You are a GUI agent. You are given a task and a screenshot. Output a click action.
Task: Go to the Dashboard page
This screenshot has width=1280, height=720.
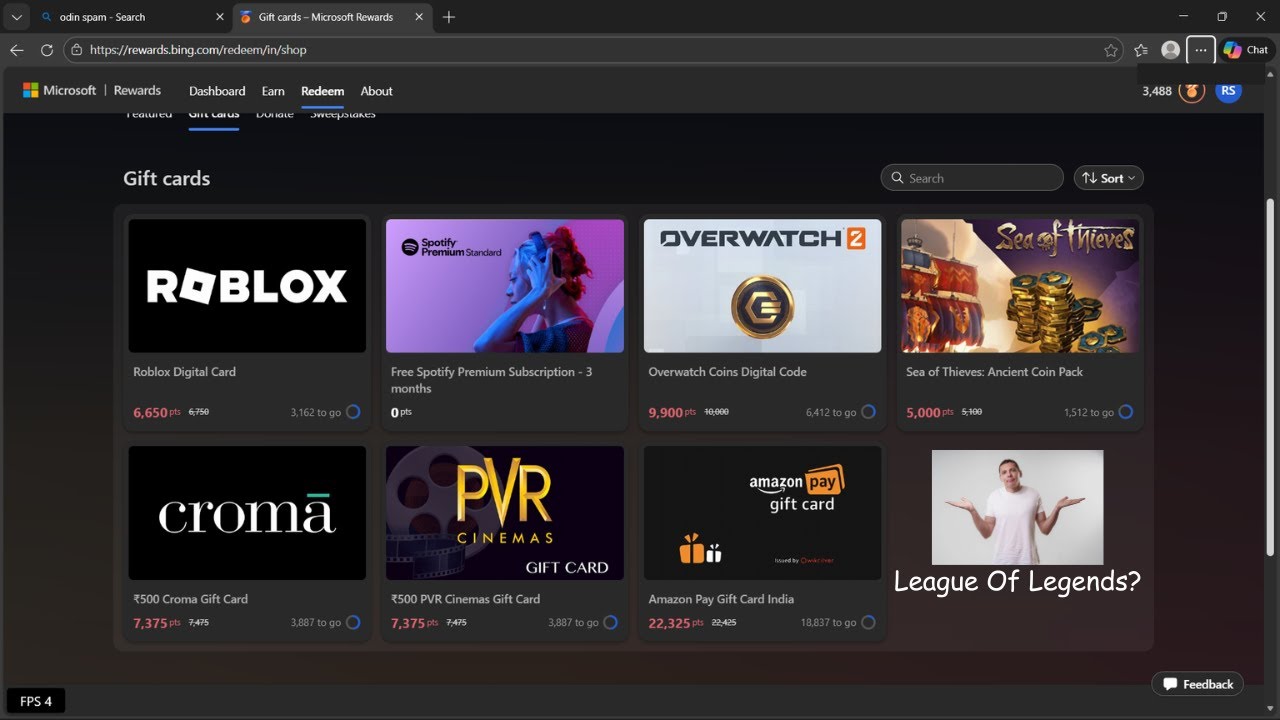(x=217, y=91)
